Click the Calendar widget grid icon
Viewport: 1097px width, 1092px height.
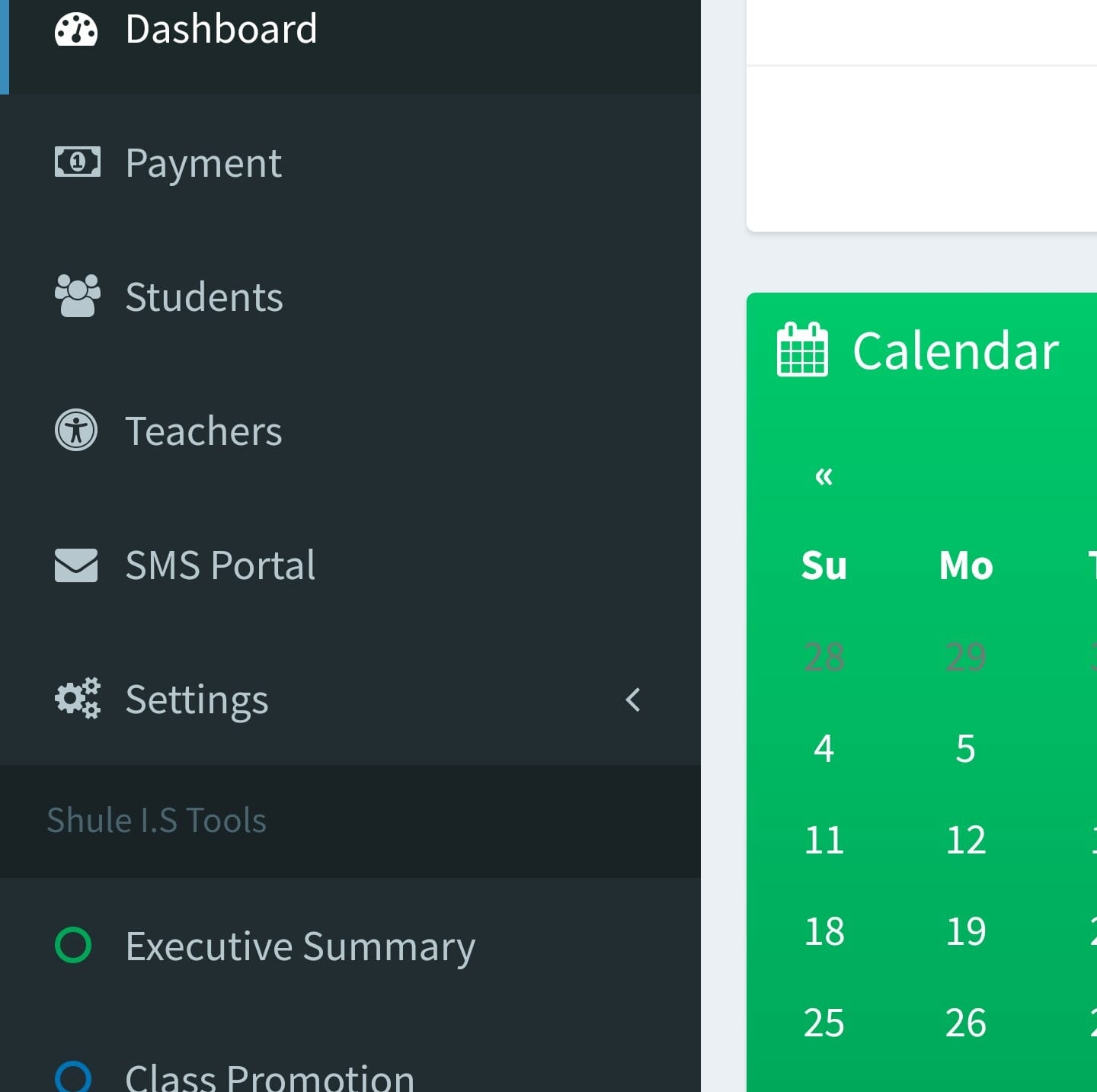point(802,350)
